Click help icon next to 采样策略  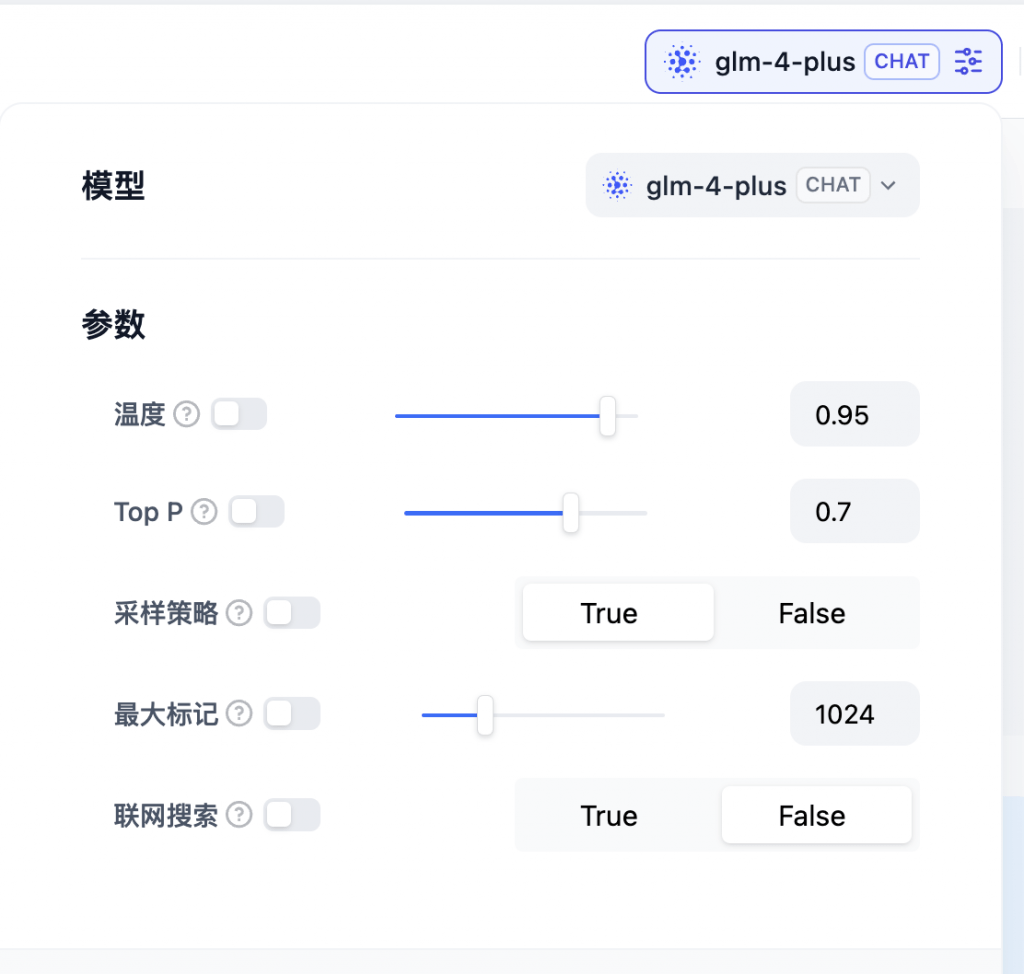[x=239, y=613]
